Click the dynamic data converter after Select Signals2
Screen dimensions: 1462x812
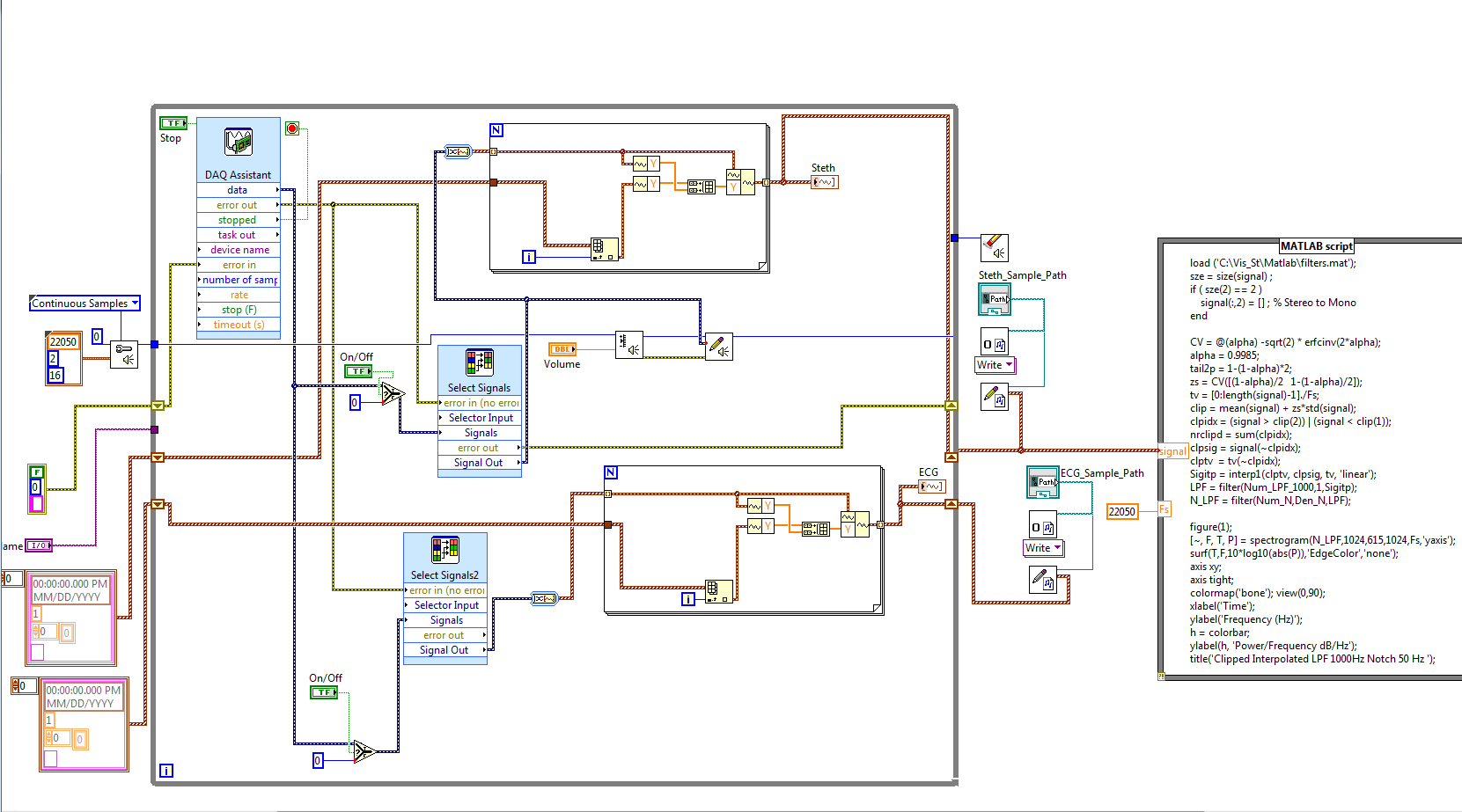tap(545, 598)
